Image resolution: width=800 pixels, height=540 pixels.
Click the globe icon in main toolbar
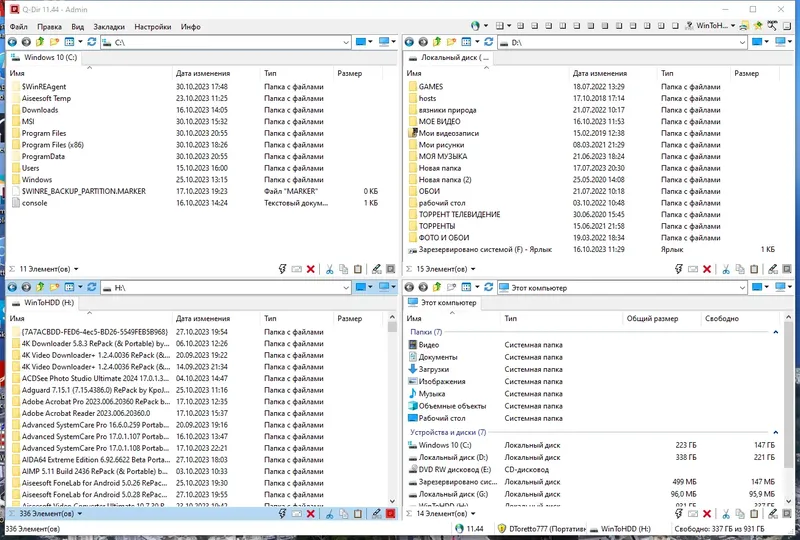coord(476,26)
